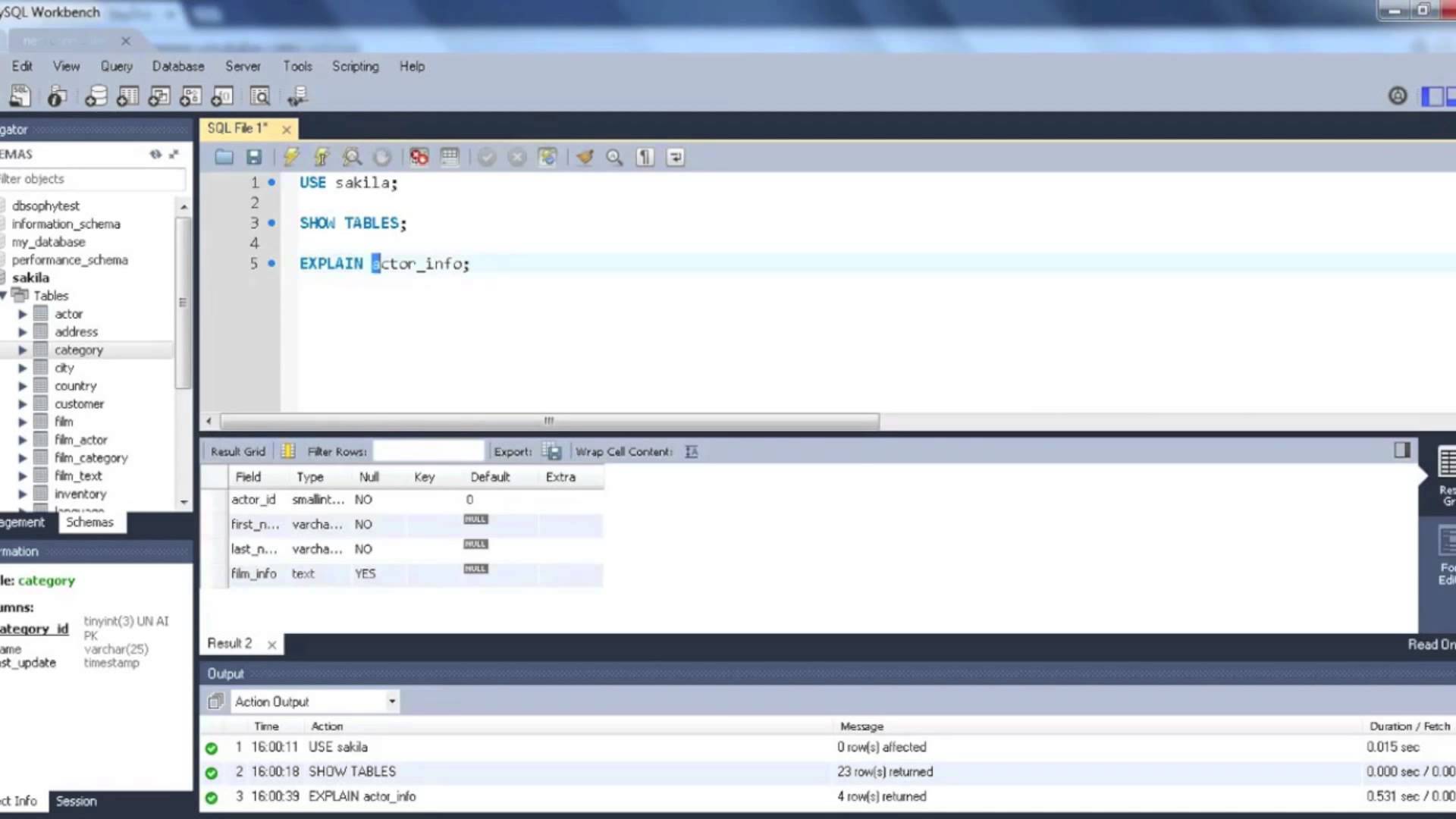This screenshot has width=1456, height=819.
Task: Click the Explain query magnifier-bolt icon
Action: pos(352,157)
